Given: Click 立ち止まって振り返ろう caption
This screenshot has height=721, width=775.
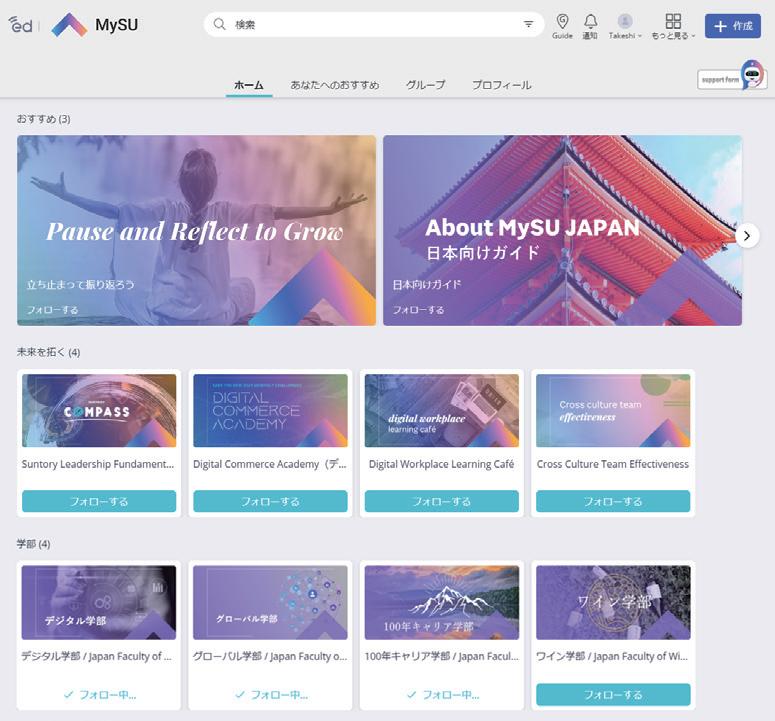Looking at the screenshot, I should 81,285.
